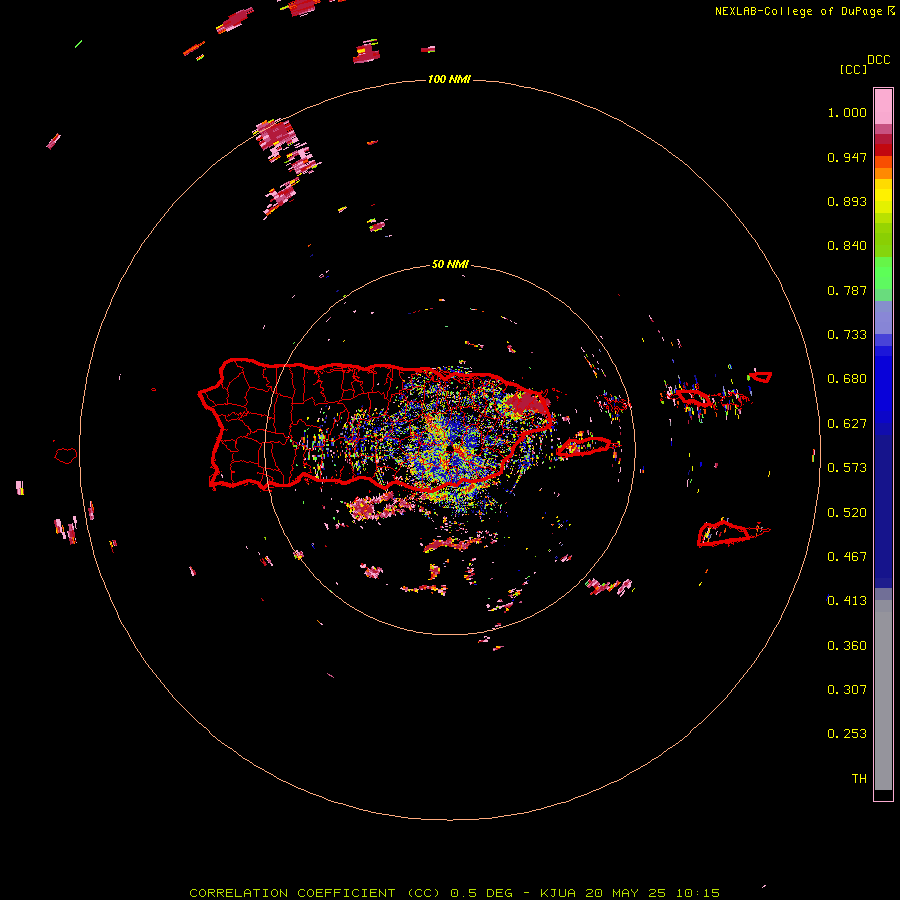This screenshot has height=900, width=900.
Task: Select the 0.840 scale value
Action: (x=847, y=246)
